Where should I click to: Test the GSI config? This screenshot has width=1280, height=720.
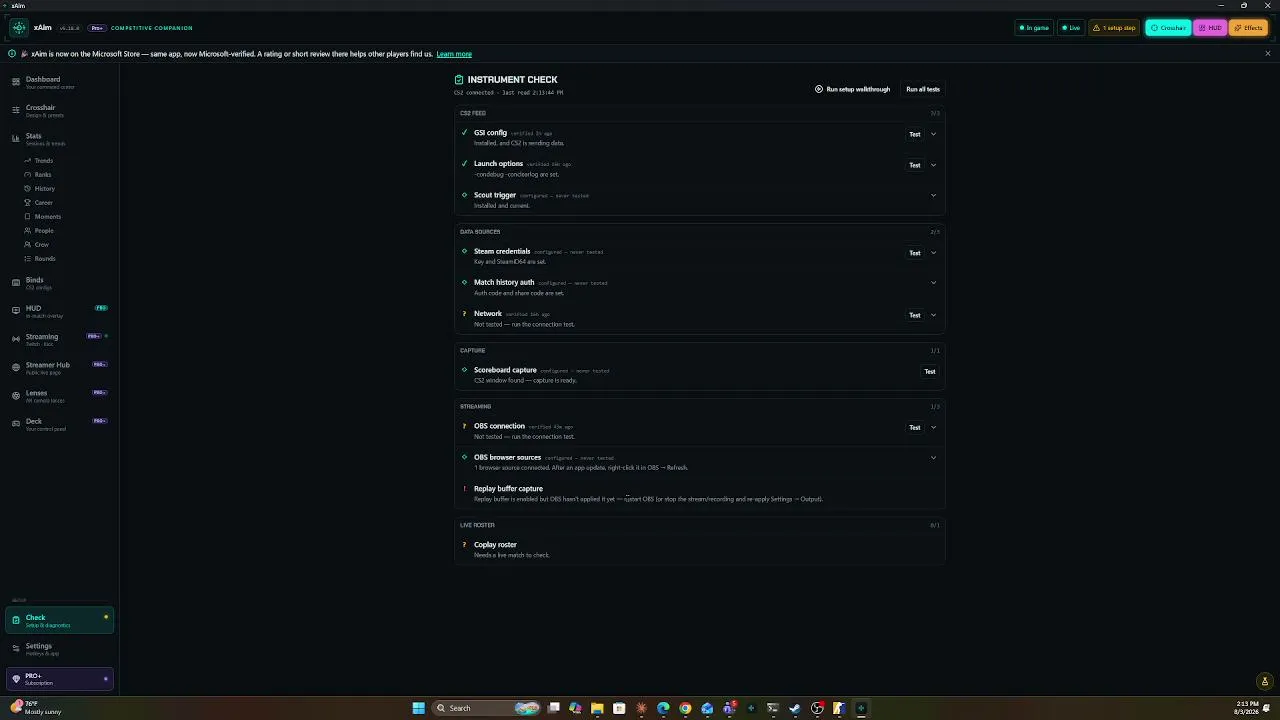(914, 134)
